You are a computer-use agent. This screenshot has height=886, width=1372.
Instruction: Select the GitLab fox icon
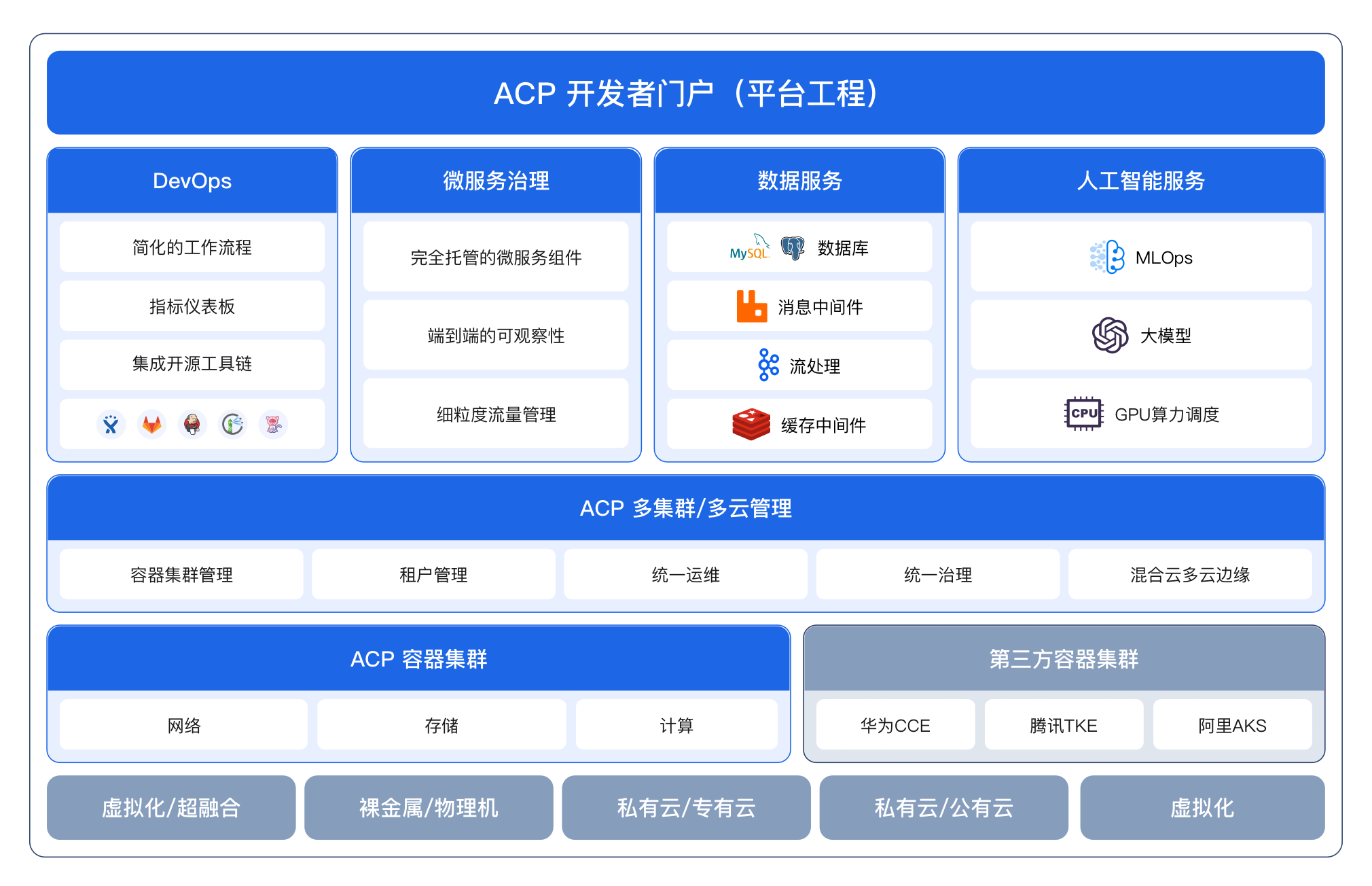(151, 424)
